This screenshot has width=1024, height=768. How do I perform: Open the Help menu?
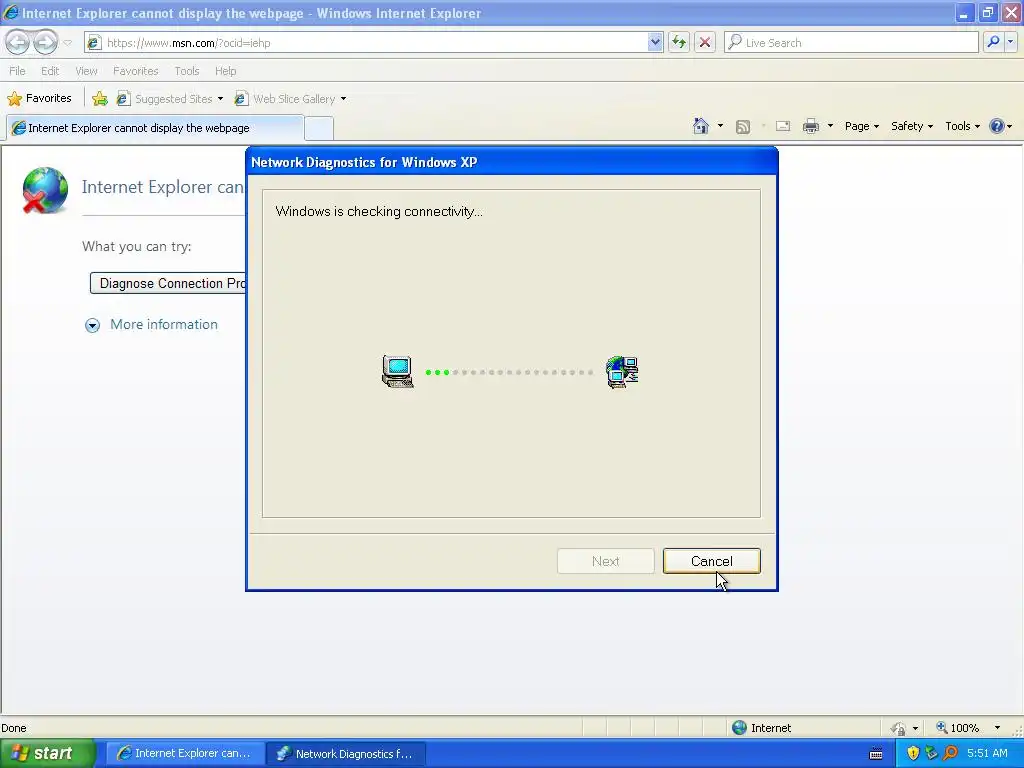point(225,71)
